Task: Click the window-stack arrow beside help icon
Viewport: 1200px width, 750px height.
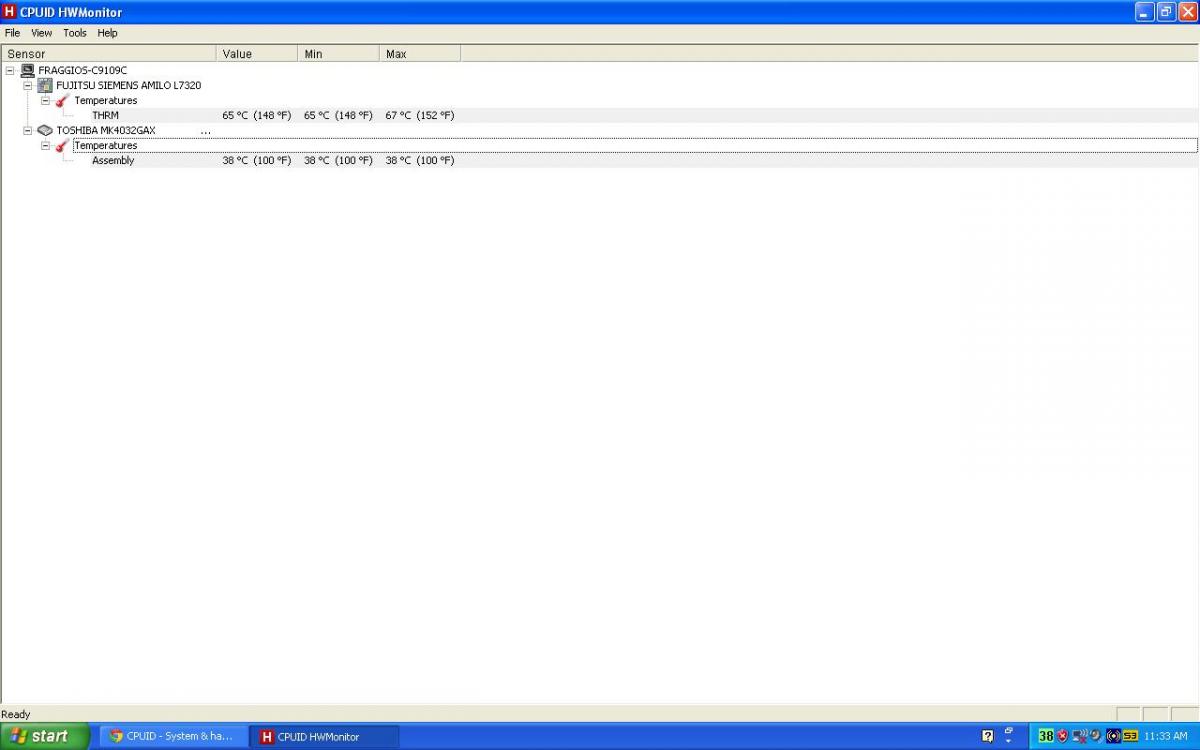Action: pos(1009,735)
